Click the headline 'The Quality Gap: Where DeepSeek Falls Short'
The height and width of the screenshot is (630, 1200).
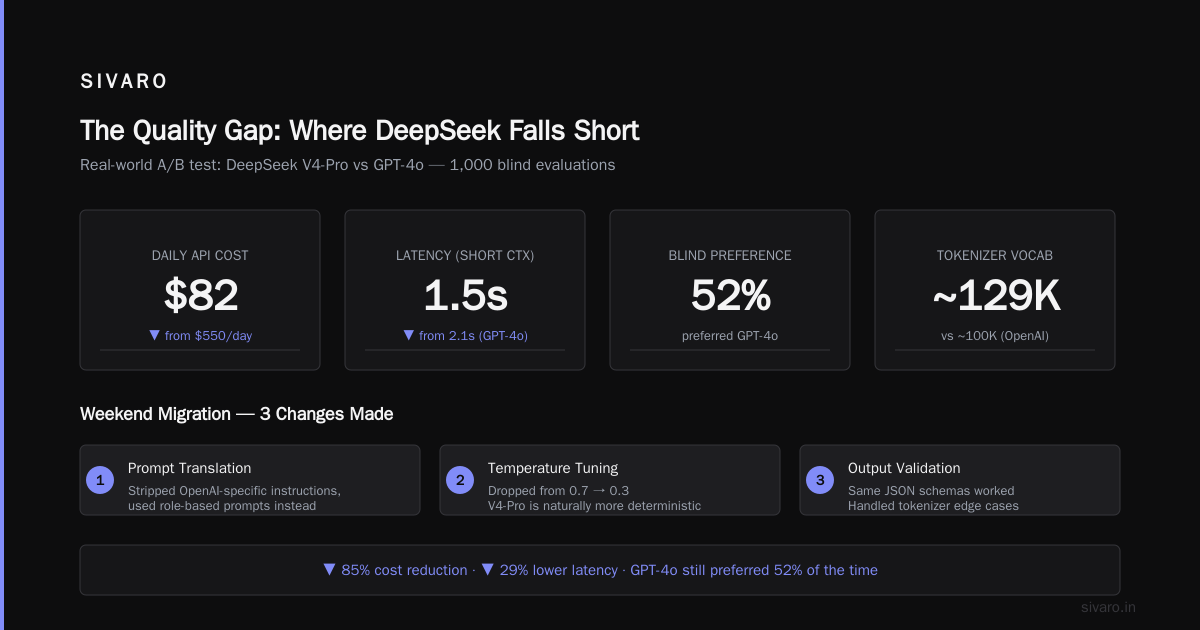(x=359, y=131)
